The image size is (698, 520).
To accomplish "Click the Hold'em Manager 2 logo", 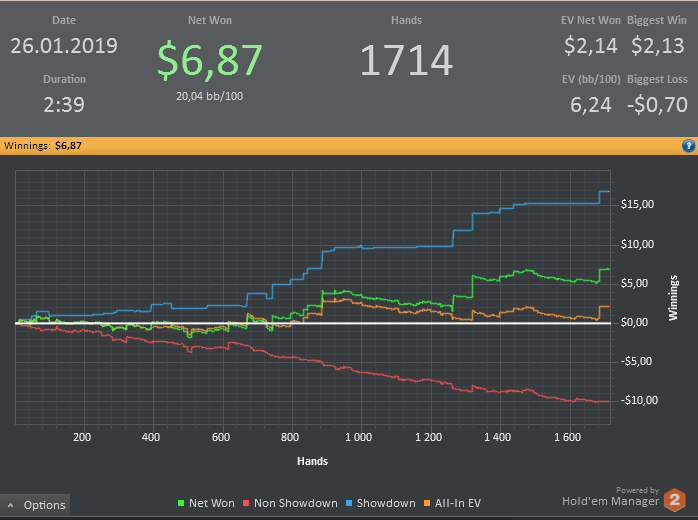I will (x=674, y=500).
